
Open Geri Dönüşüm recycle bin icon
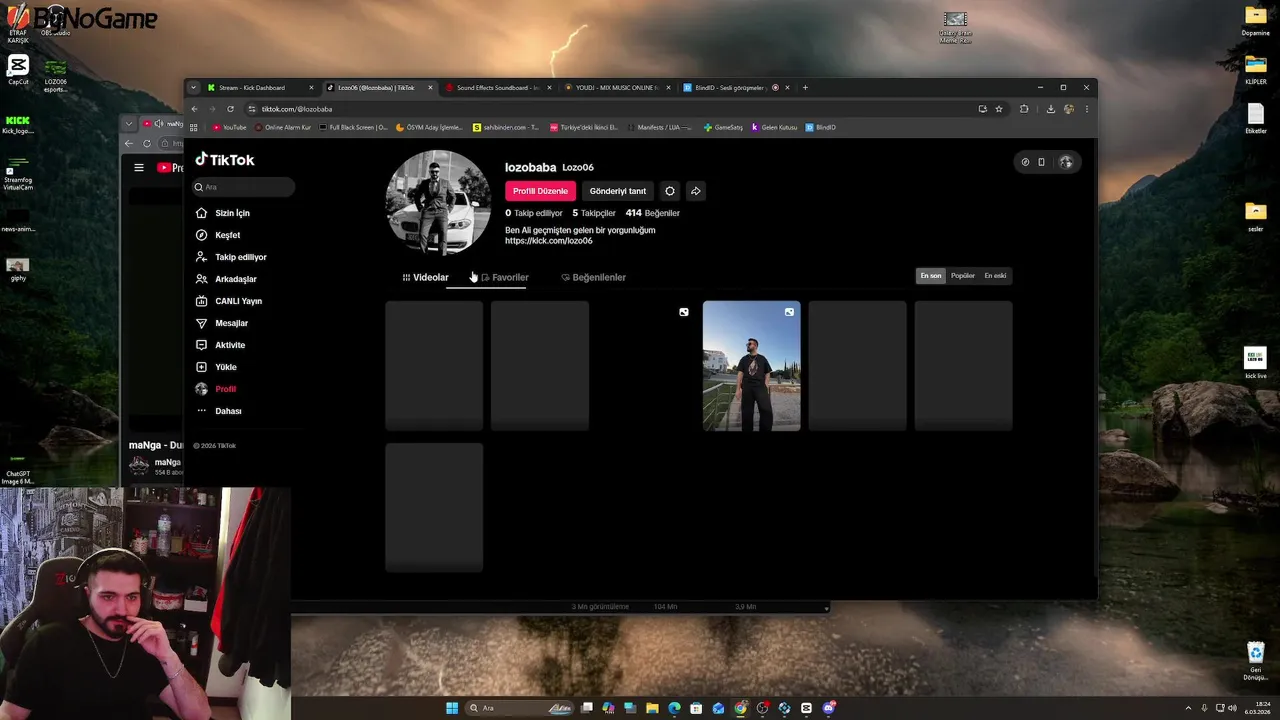point(1255,661)
